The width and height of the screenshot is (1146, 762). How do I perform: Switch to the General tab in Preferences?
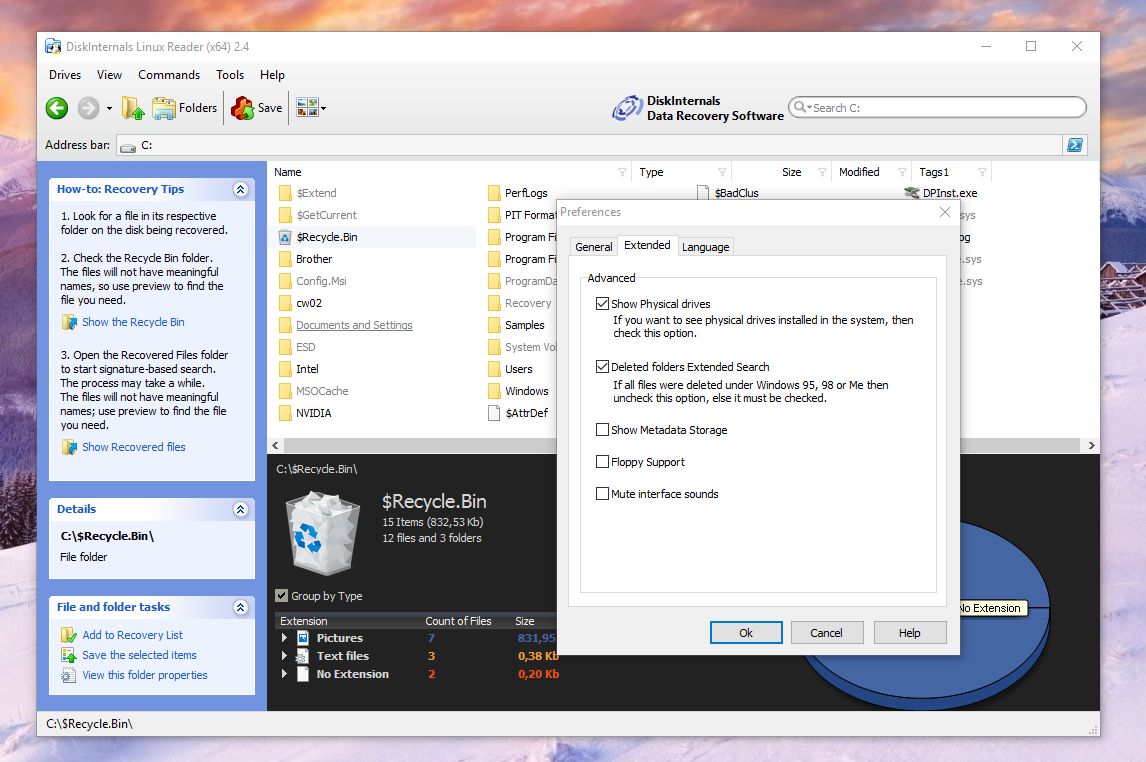(593, 247)
